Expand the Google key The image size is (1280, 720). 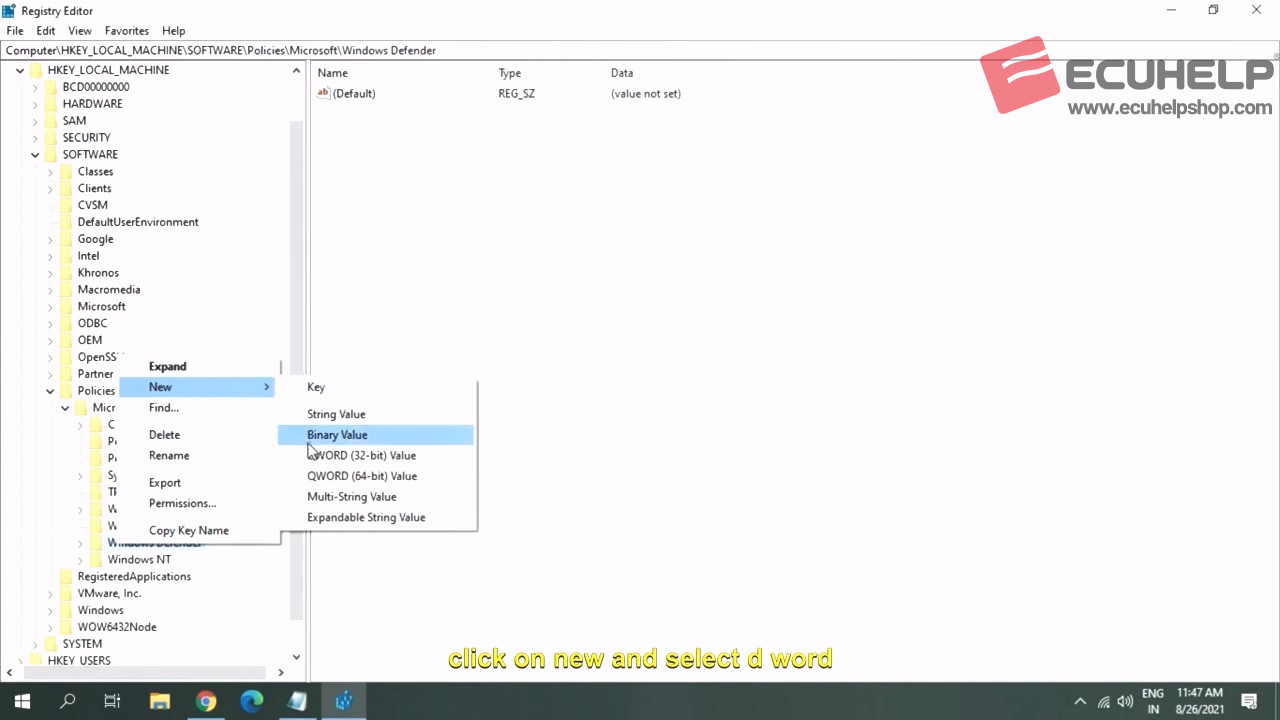pyautogui.click(x=50, y=239)
